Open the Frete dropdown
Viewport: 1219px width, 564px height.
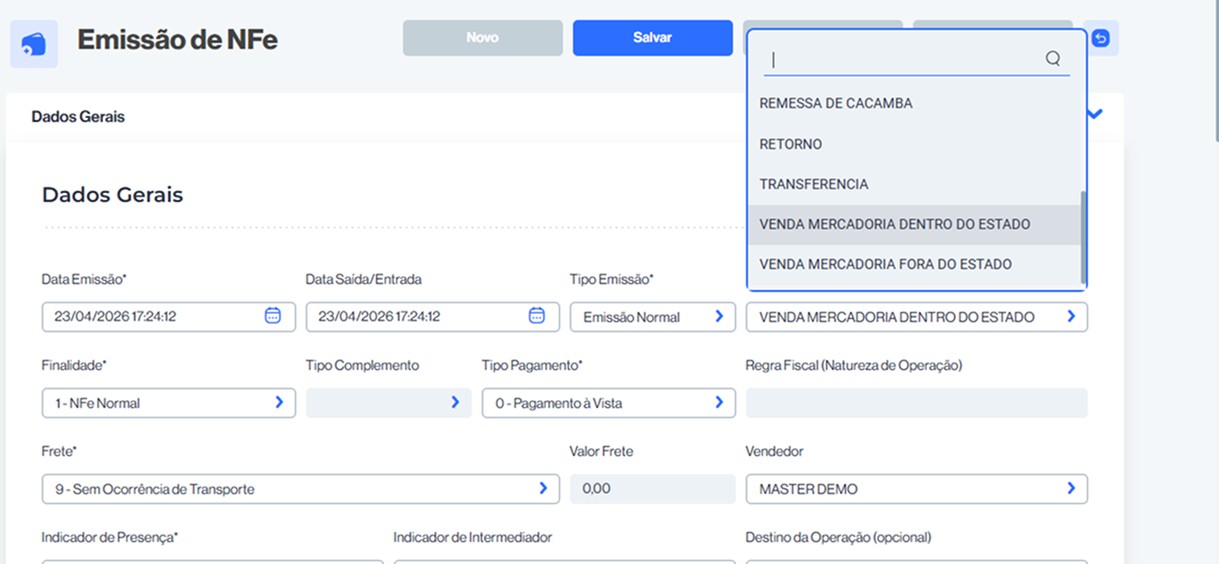tap(301, 489)
